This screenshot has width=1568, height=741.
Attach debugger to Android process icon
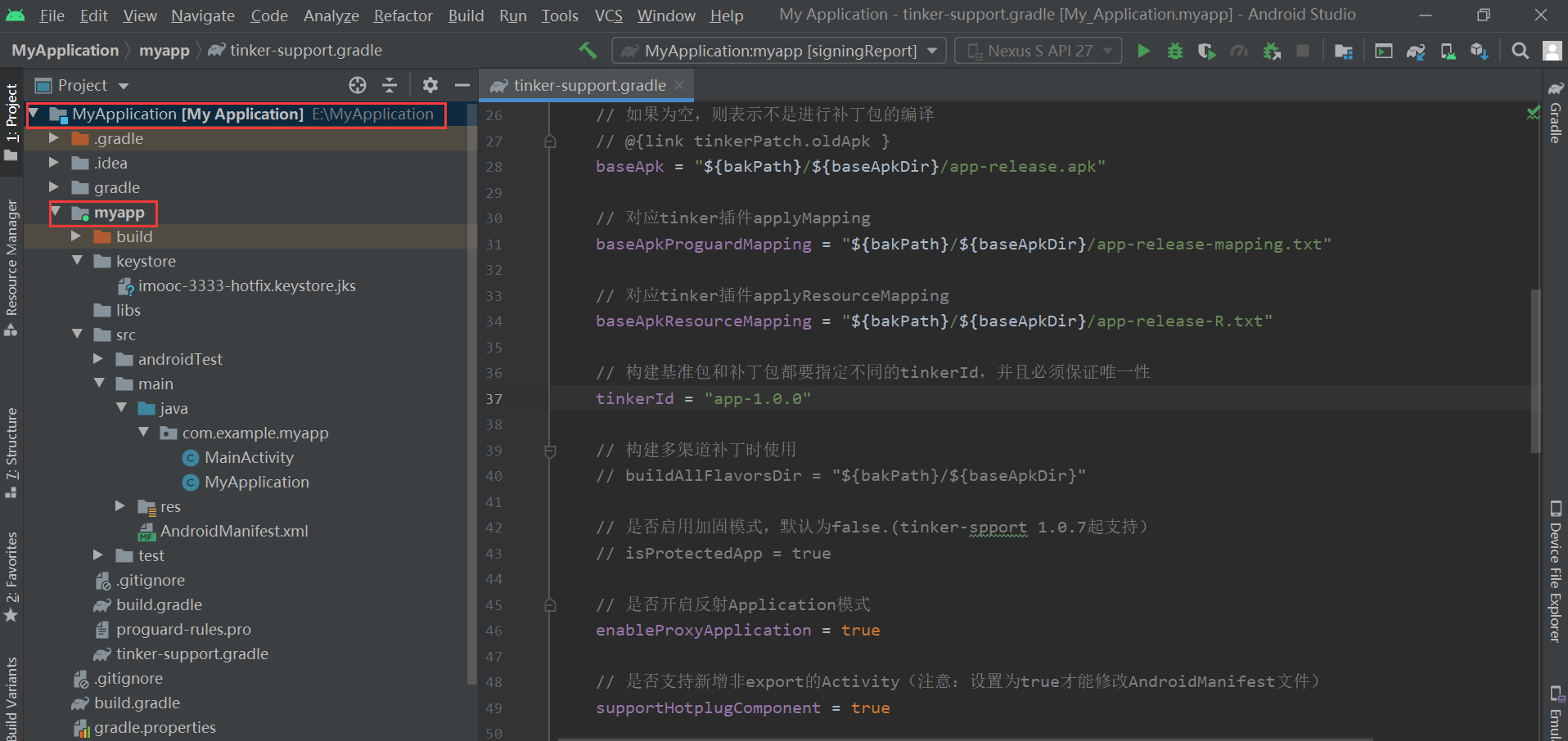[1271, 51]
